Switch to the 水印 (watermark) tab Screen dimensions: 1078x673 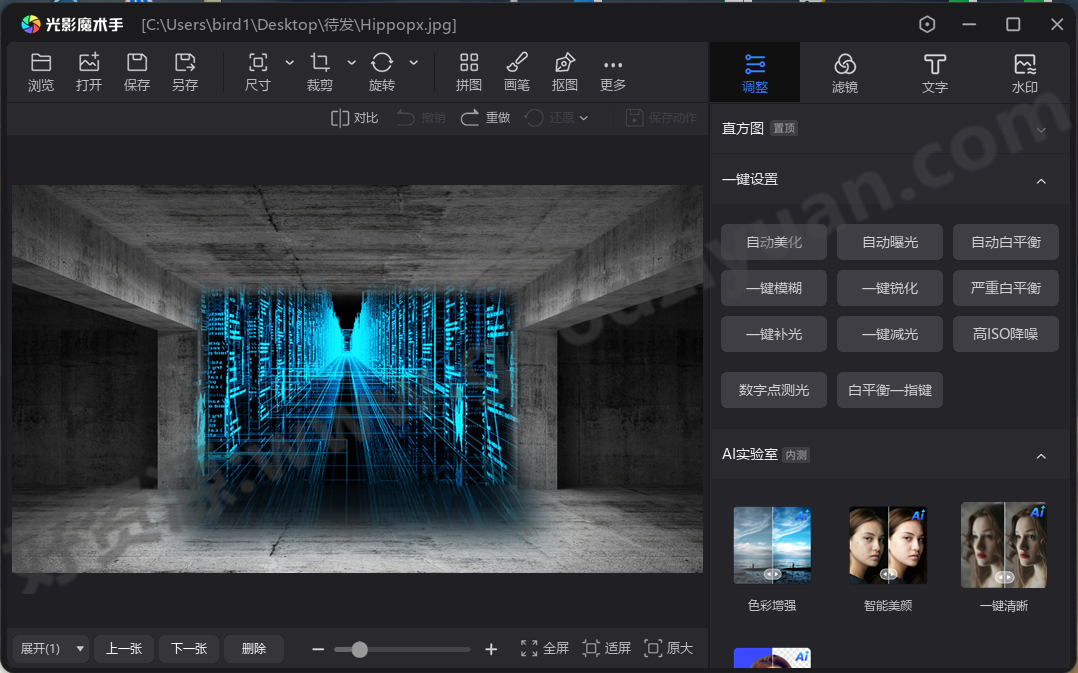point(1024,72)
